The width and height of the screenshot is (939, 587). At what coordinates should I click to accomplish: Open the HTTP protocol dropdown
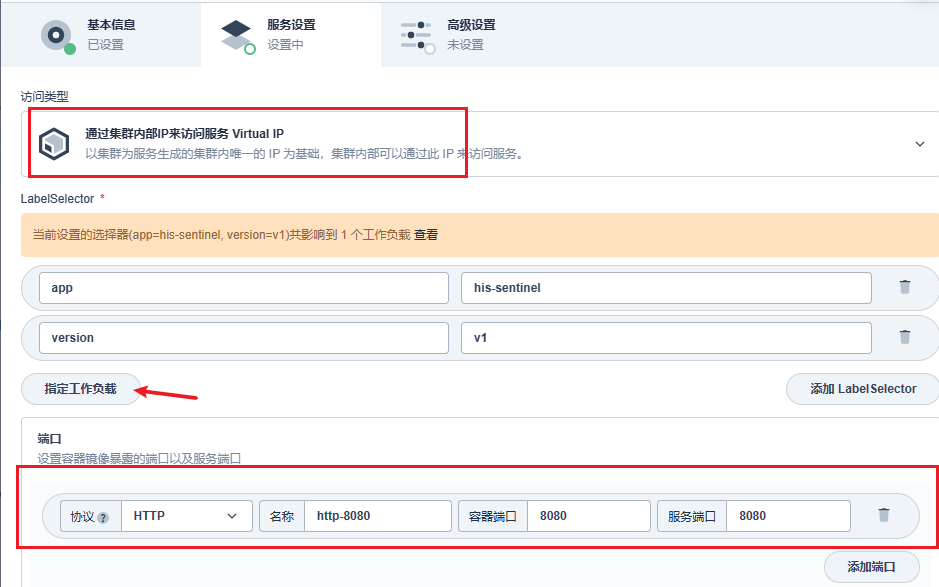click(186, 516)
